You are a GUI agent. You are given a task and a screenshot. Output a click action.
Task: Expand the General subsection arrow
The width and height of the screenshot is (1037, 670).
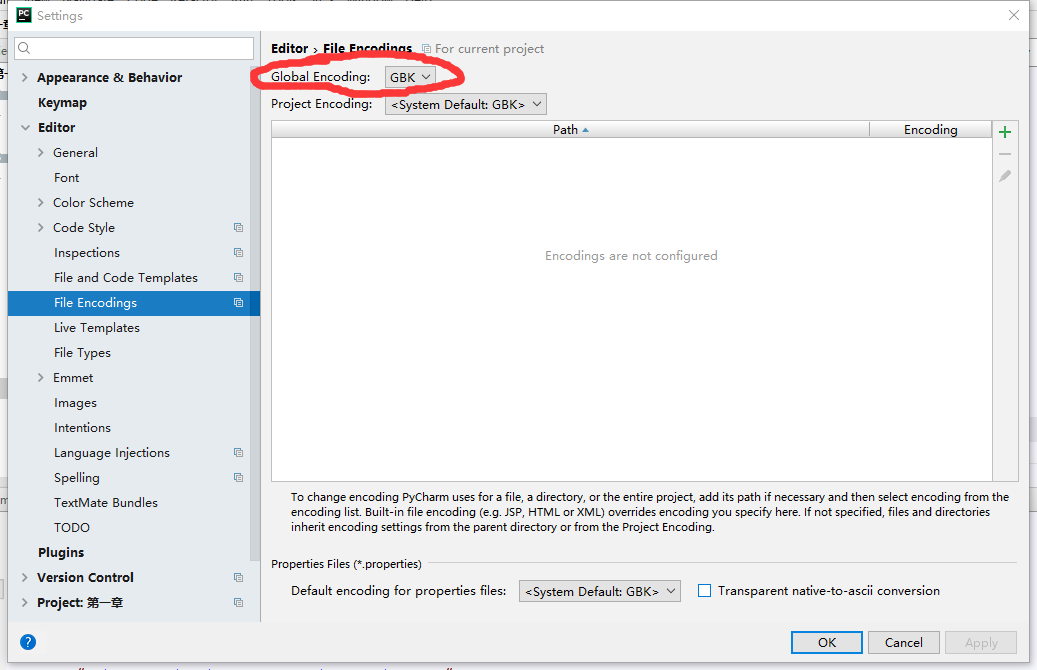point(40,153)
